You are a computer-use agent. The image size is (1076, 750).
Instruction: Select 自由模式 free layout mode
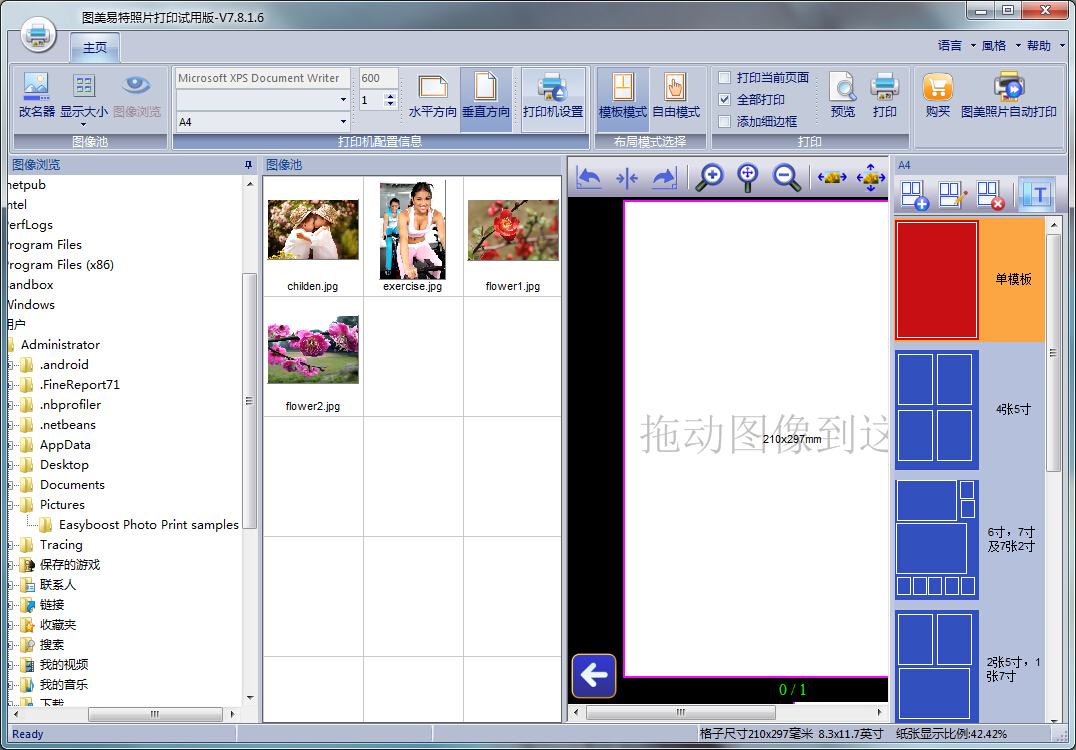676,98
